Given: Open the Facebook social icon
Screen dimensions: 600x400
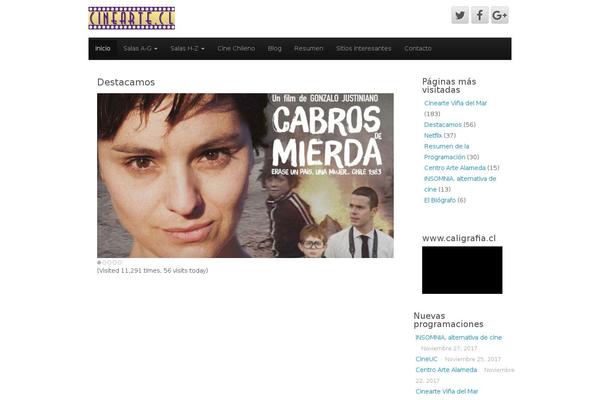Looking at the screenshot, I should click(479, 15).
